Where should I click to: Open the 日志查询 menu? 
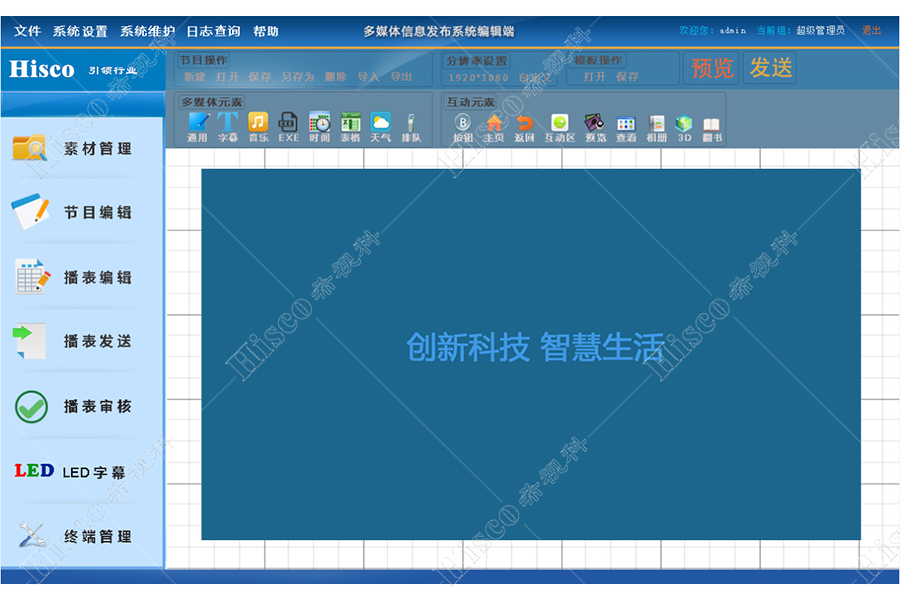[x=213, y=31]
